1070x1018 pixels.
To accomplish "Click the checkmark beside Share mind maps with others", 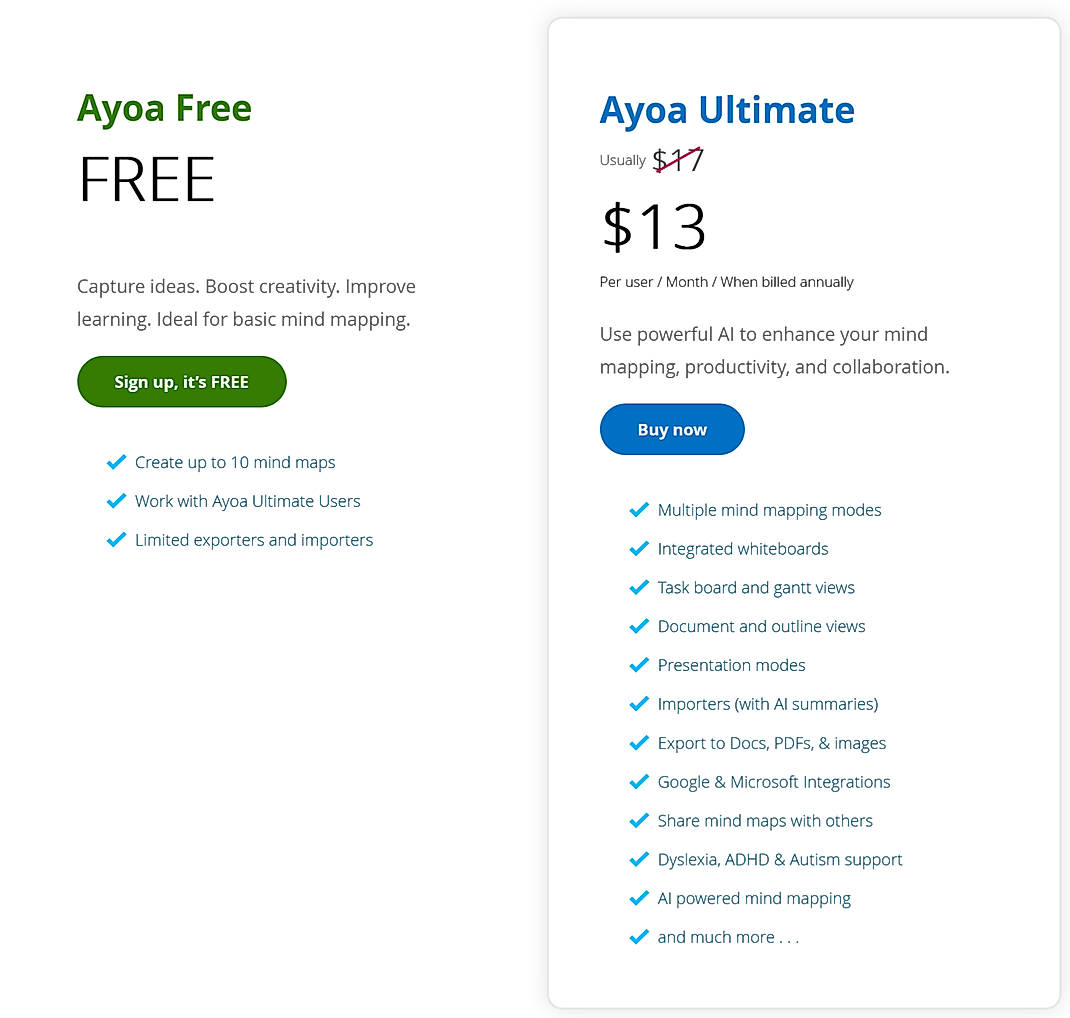I will (x=639, y=820).
